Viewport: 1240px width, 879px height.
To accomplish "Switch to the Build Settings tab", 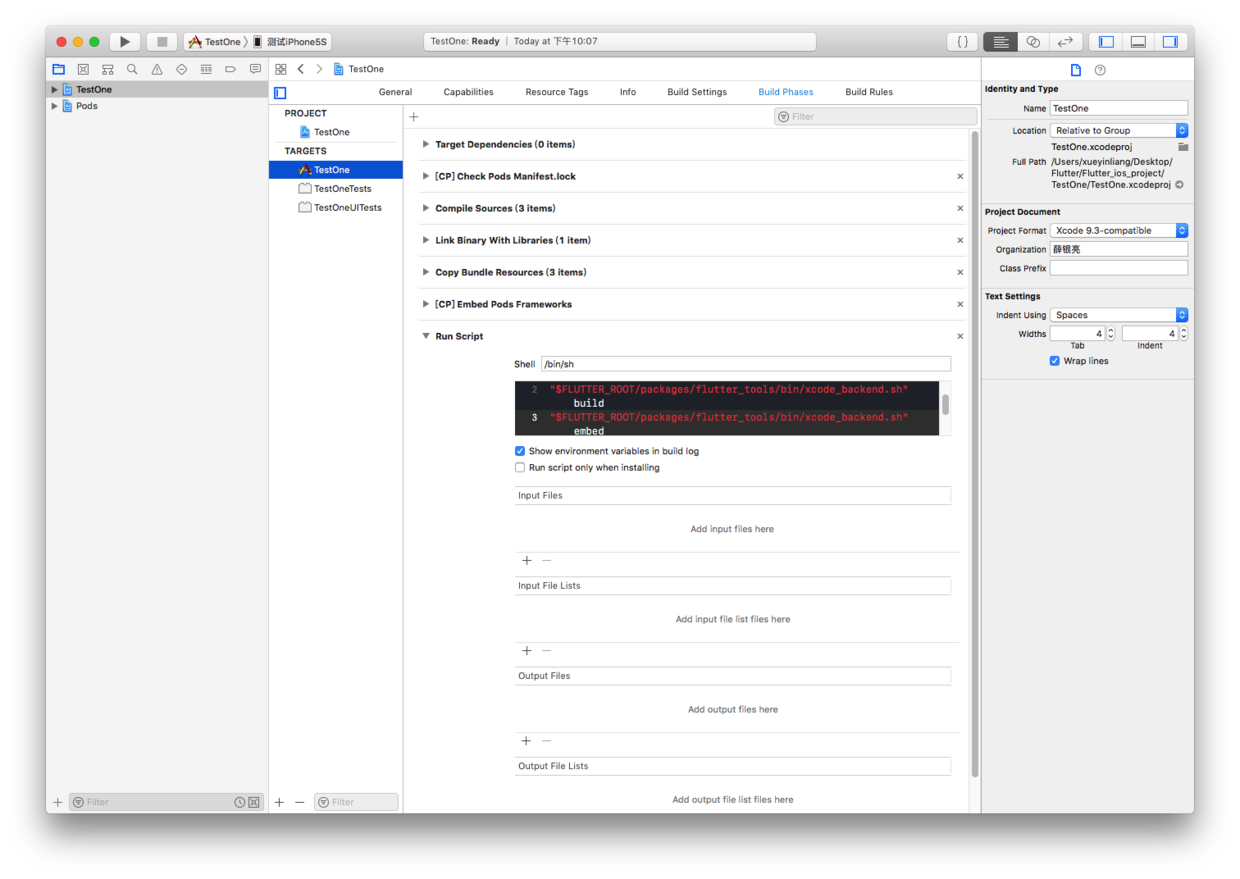I will click(x=697, y=92).
